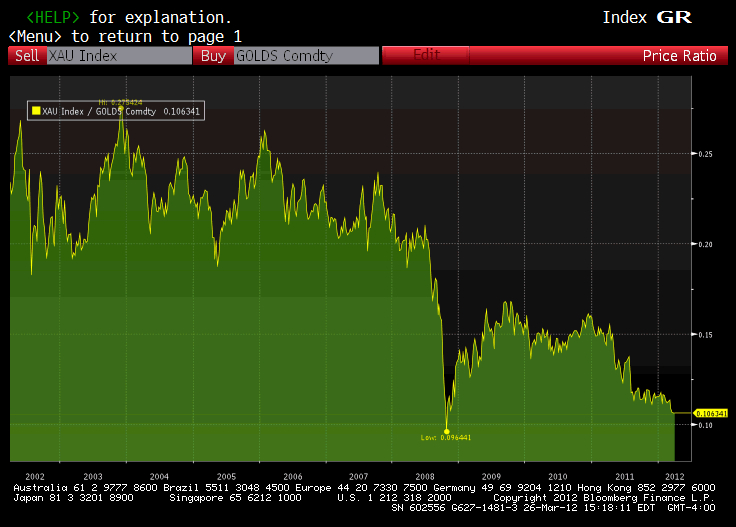Image resolution: width=736 pixels, height=527 pixels.
Task: Click the low point marker at 0.096441
Action: tap(446, 430)
